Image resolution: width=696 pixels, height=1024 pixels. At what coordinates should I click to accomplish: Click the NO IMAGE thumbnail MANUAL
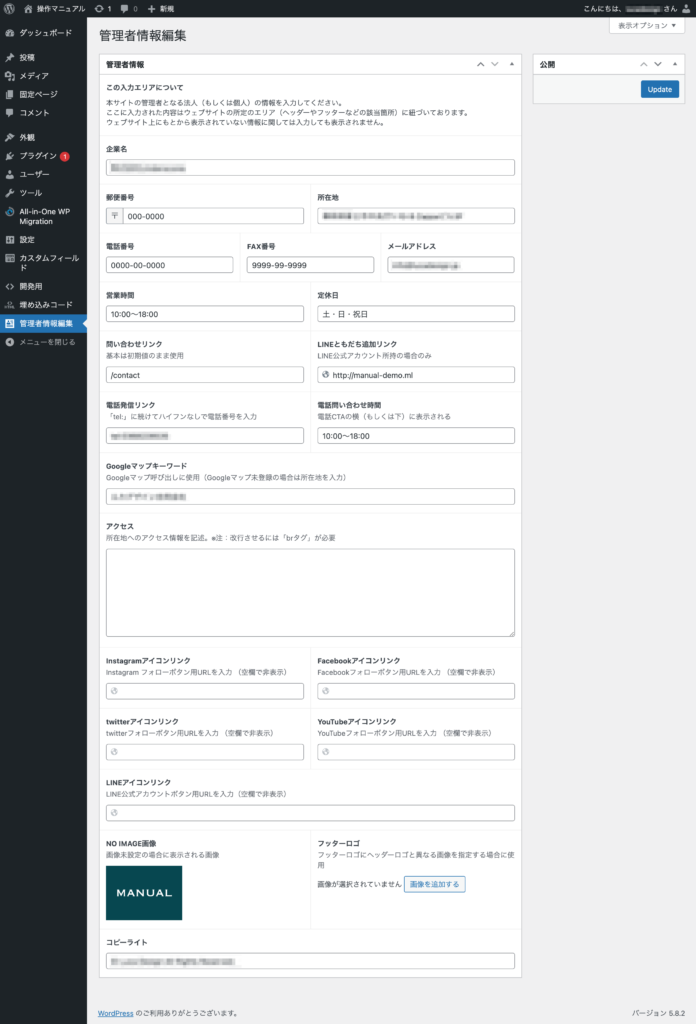(144, 892)
